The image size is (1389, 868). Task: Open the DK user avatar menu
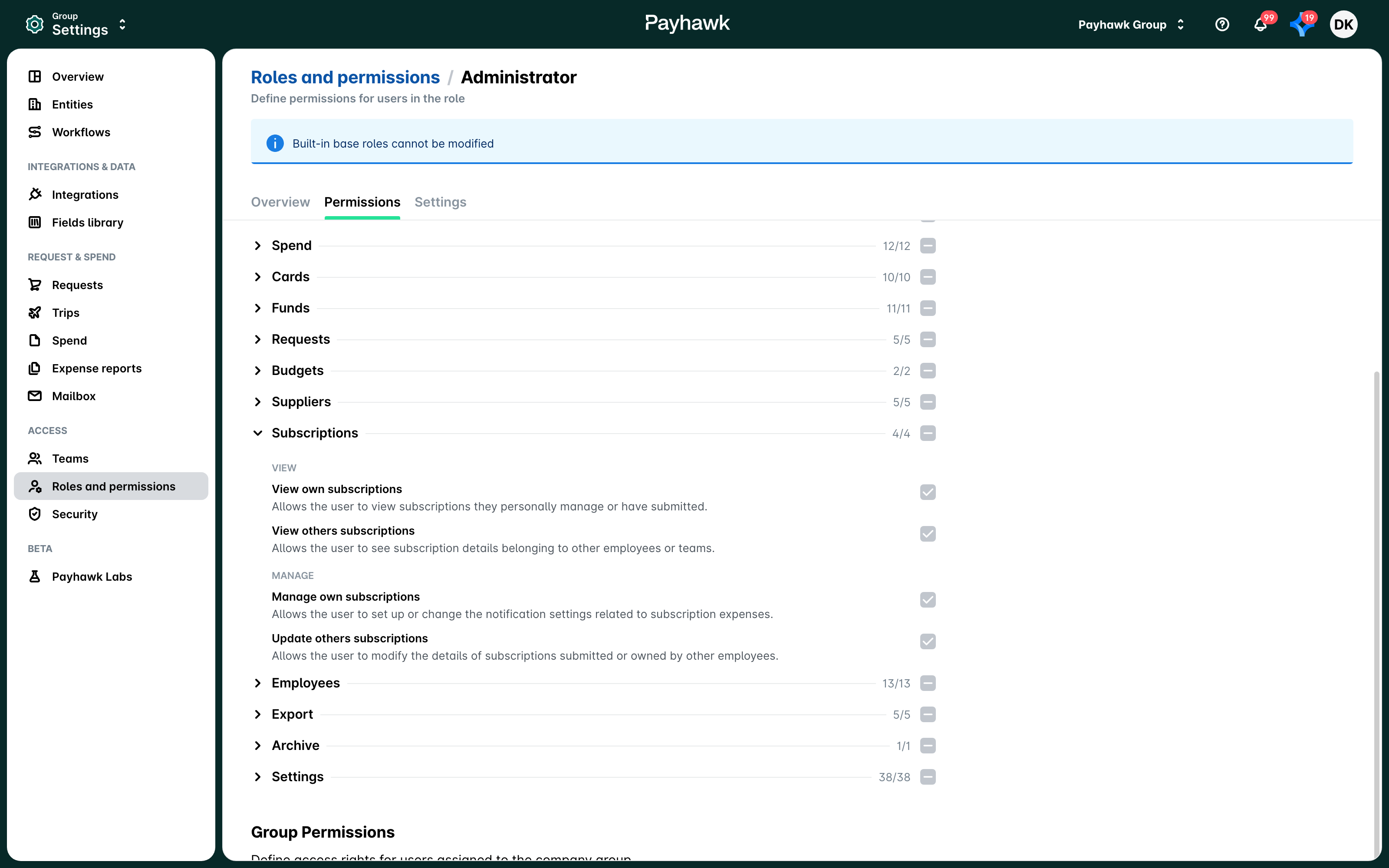tap(1343, 25)
